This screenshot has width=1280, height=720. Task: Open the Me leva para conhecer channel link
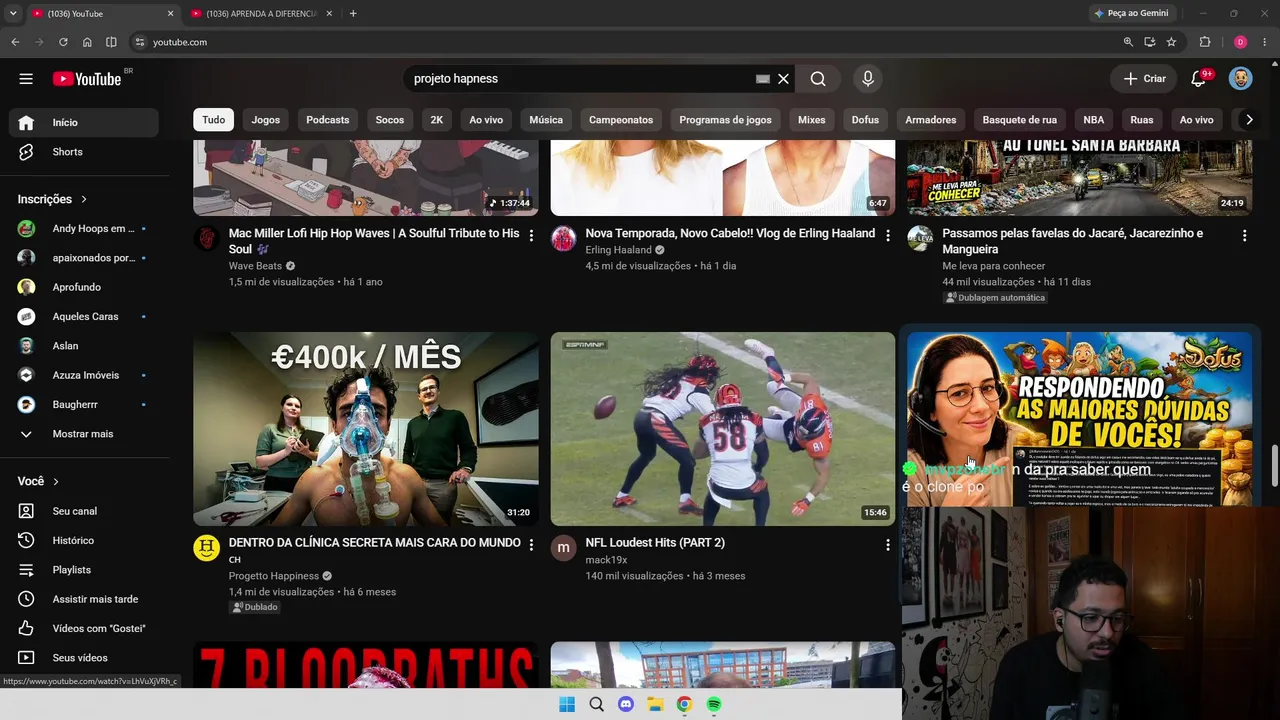tap(993, 266)
